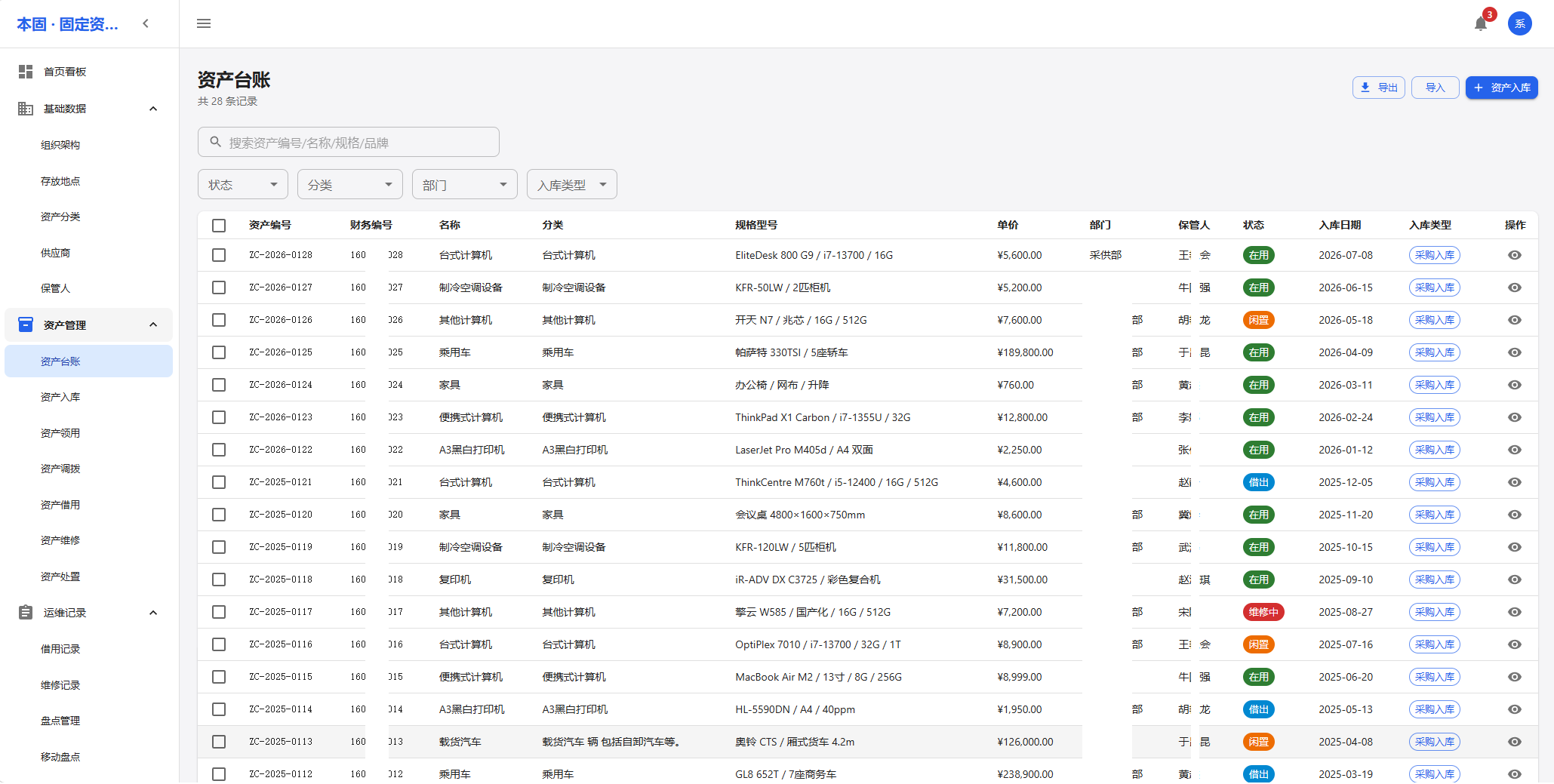
Task: Select the checkbox for ZC-2025-0114
Action: (x=219, y=709)
